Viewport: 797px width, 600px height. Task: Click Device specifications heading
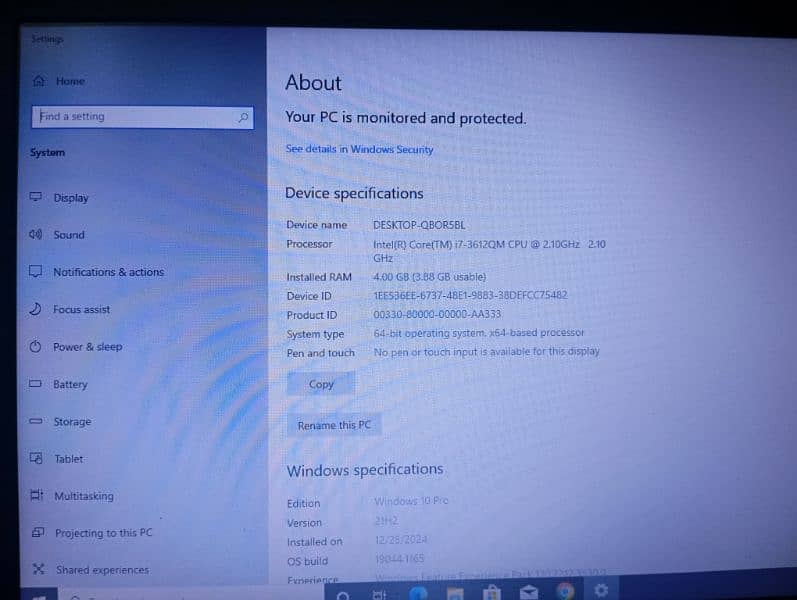pyautogui.click(x=354, y=193)
